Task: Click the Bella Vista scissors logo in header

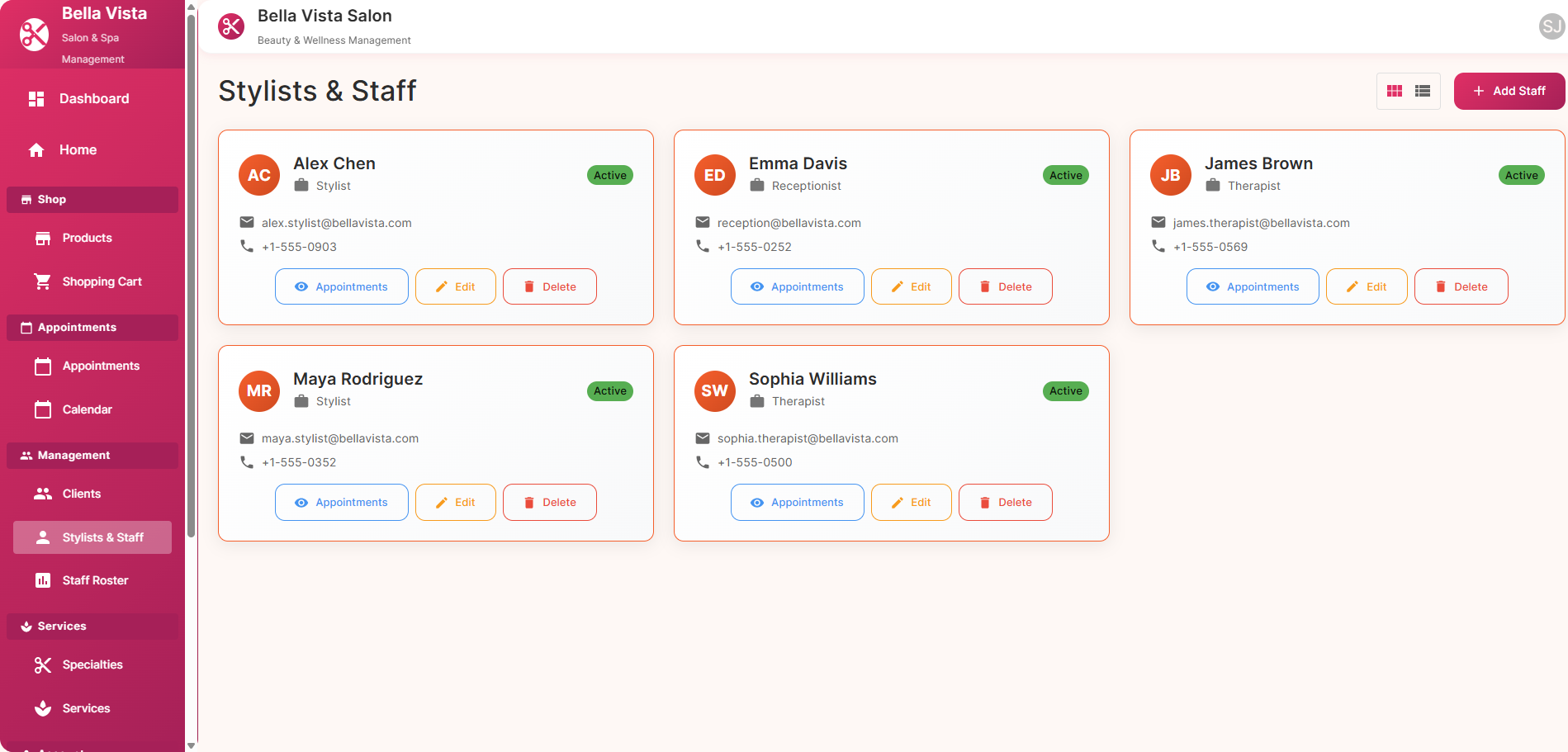Action: point(231,26)
